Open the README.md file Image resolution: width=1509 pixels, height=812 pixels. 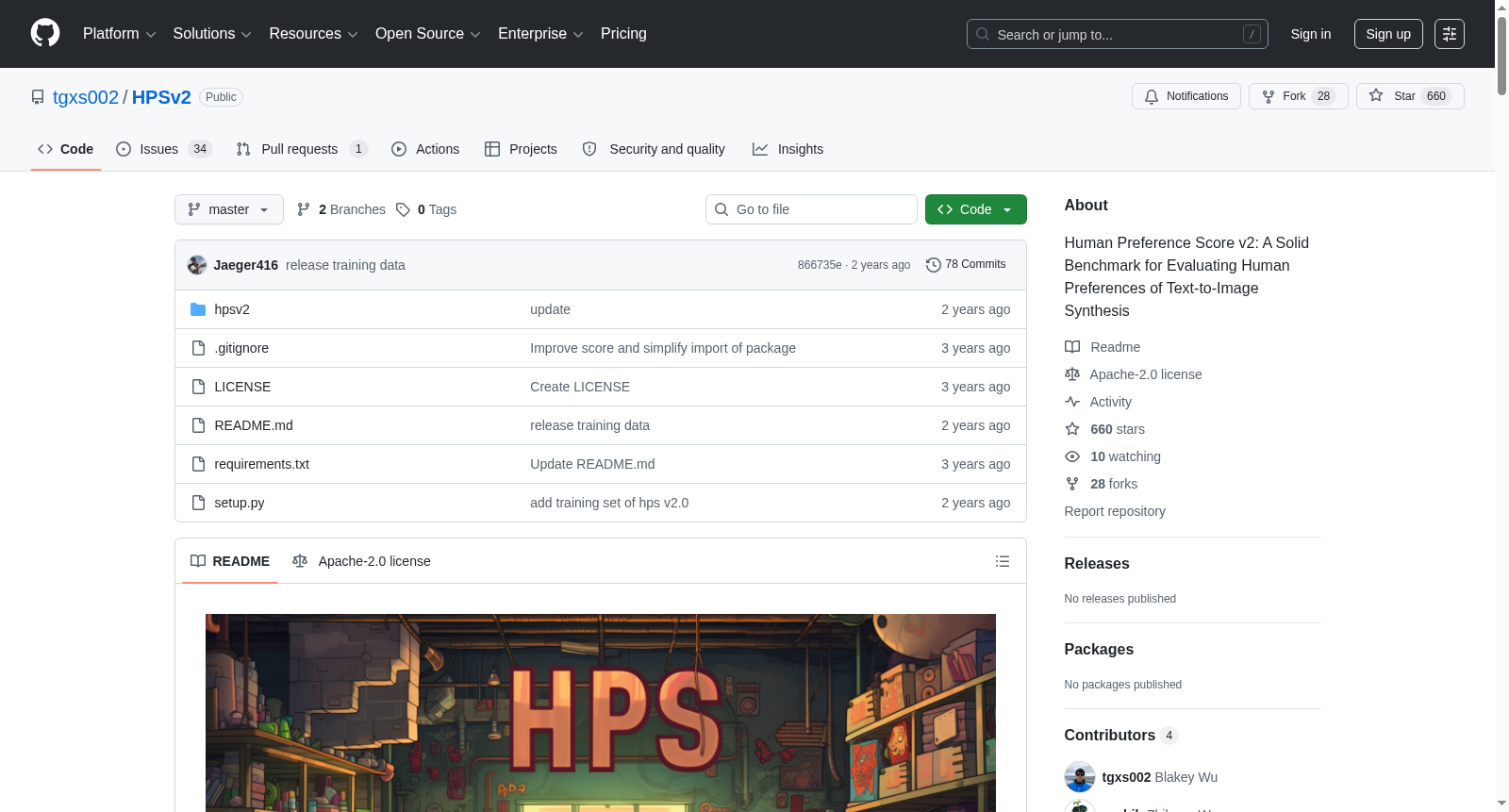coord(254,425)
